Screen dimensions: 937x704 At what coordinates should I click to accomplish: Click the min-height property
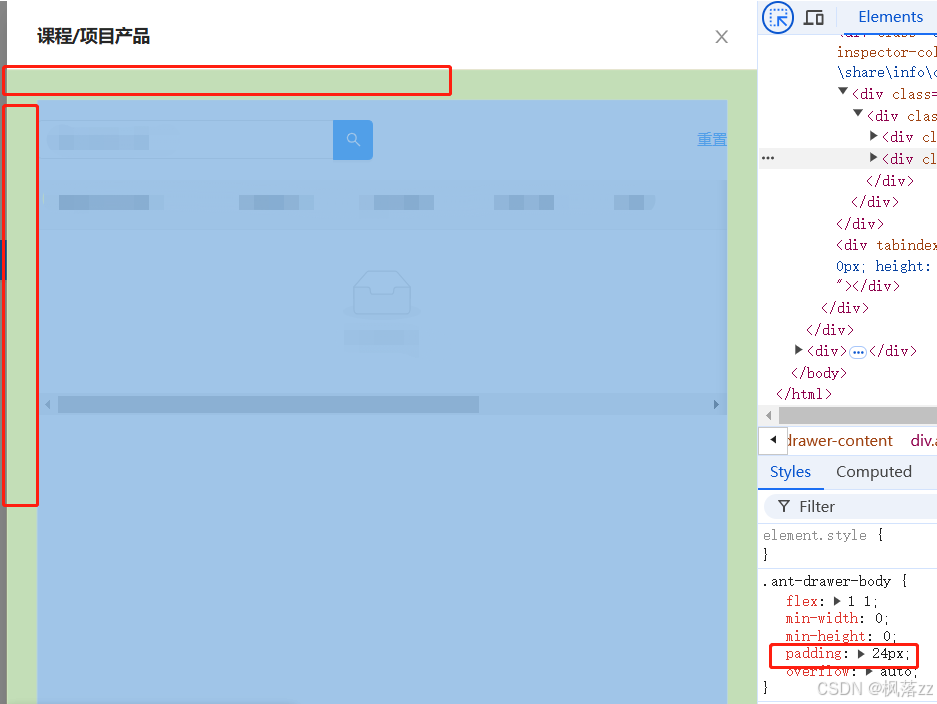[825, 636]
